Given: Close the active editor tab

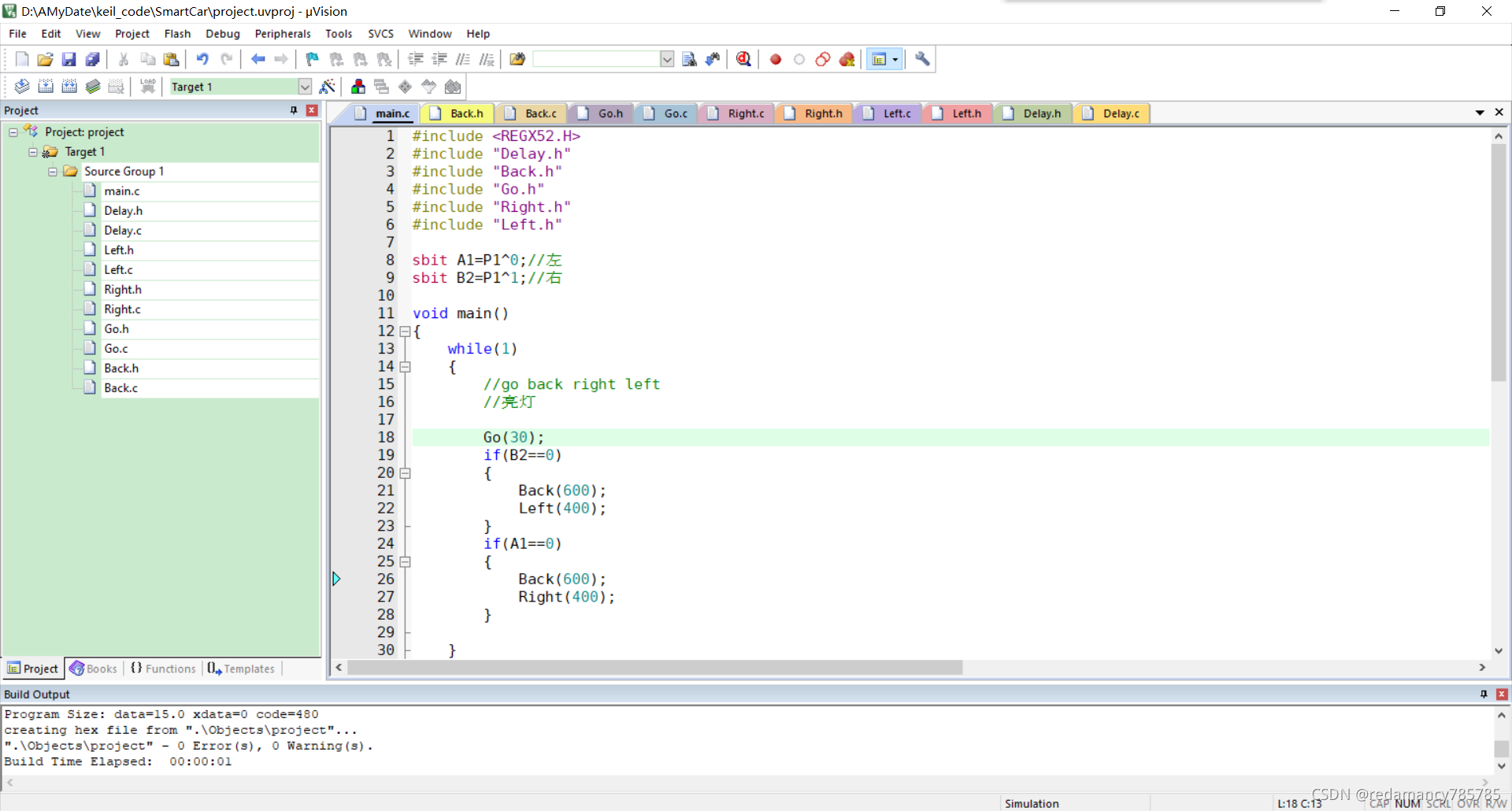Looking at the screenshot, I should coord(1499,113).
